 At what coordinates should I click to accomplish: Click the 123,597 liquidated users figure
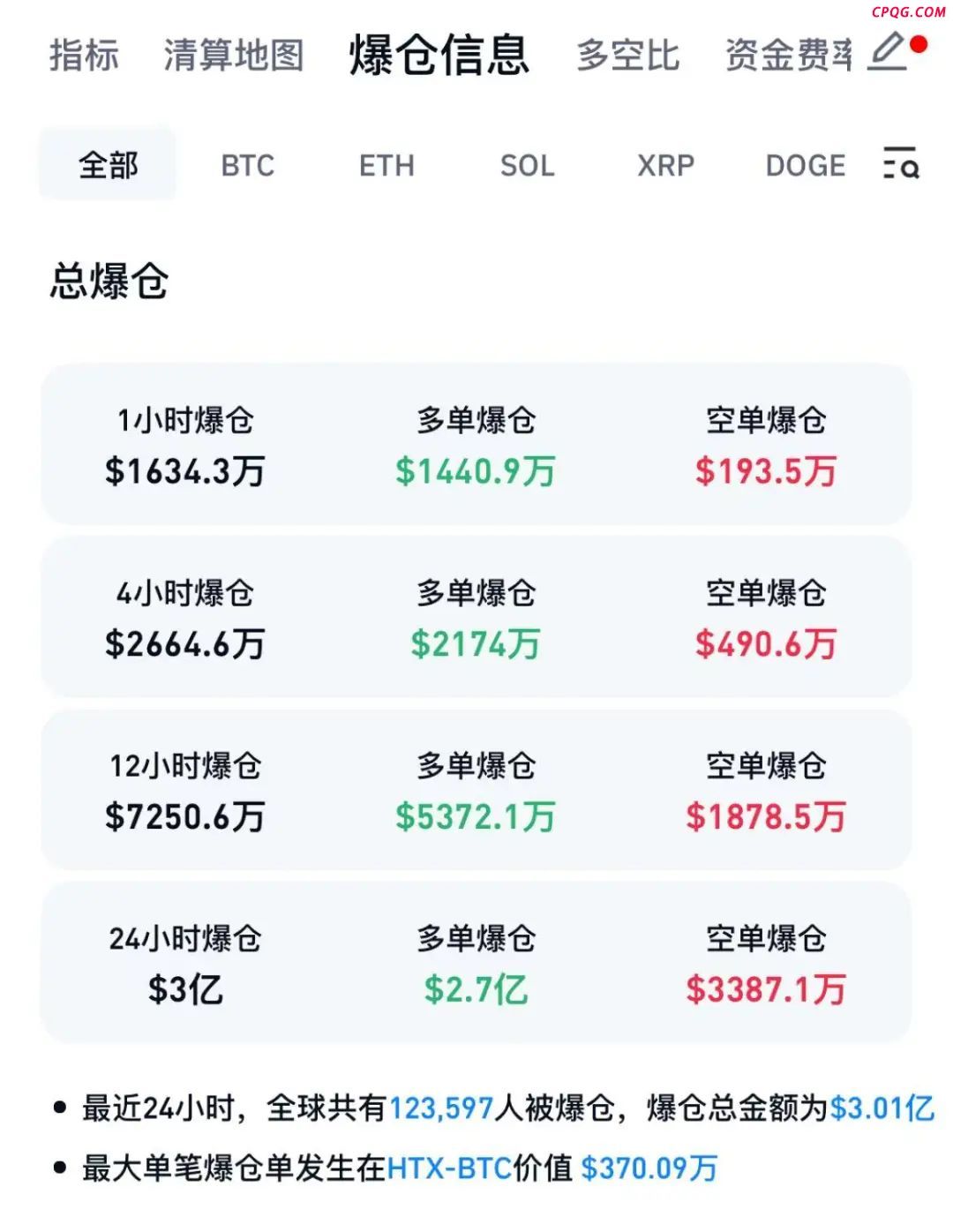441,1108
